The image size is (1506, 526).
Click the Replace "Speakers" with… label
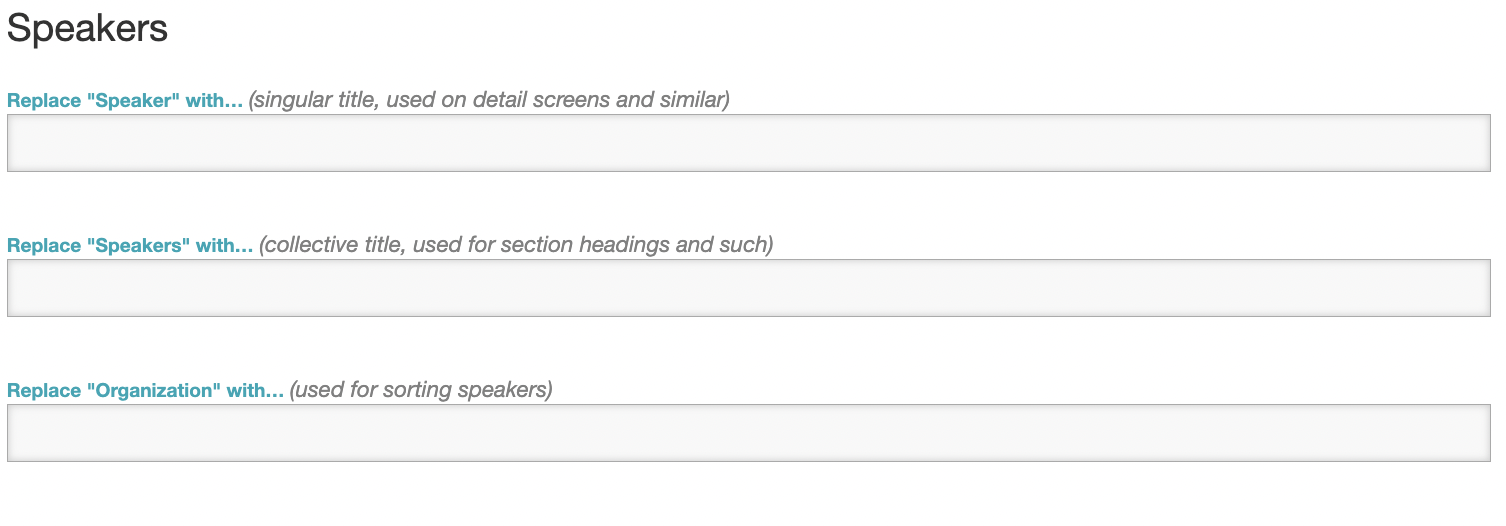click(130, 246)
